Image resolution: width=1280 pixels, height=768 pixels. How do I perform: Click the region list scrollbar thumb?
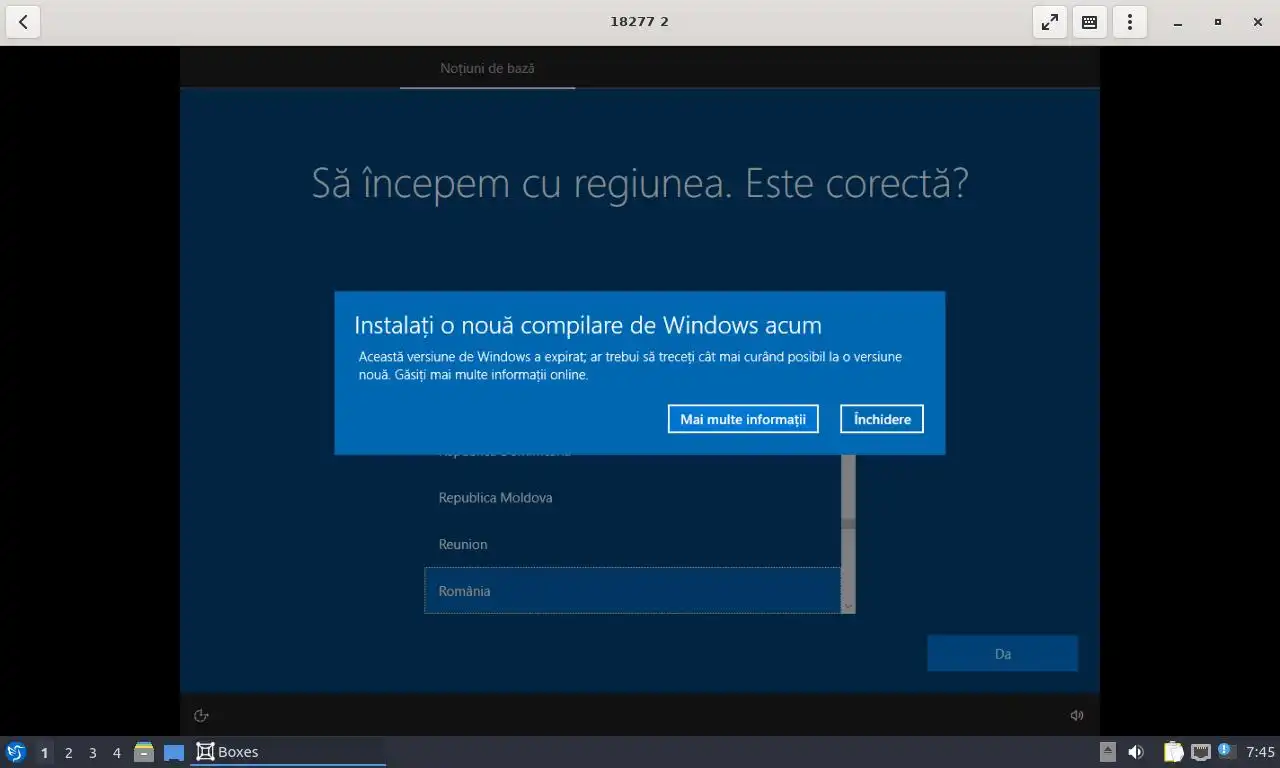click(848, 523)
